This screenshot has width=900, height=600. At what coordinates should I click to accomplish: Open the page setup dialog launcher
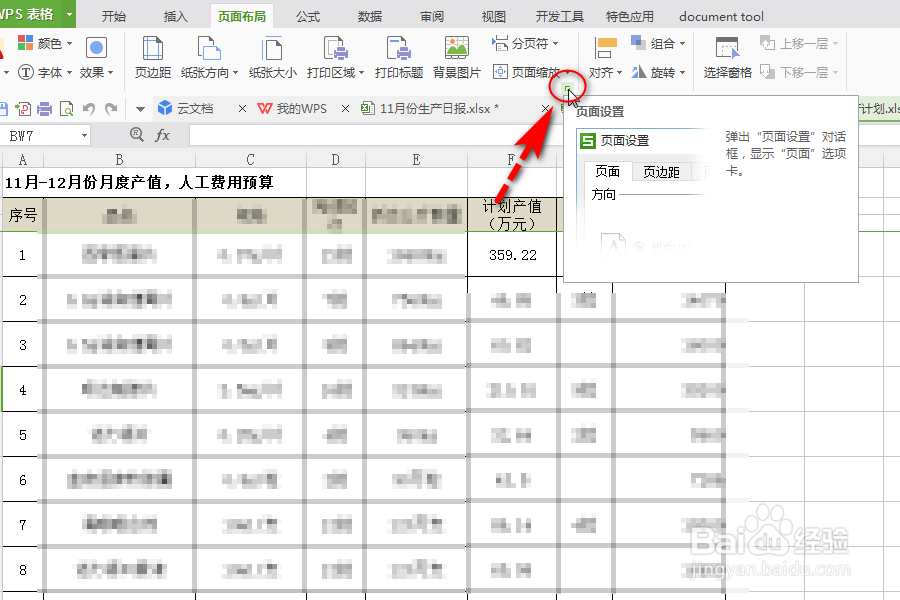[x=567, y=88]
